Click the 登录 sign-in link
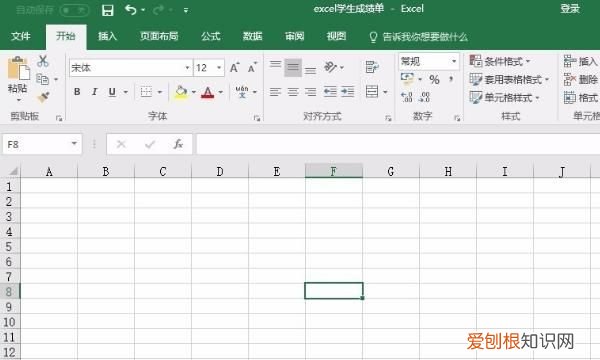 click(x=570, y=9)
